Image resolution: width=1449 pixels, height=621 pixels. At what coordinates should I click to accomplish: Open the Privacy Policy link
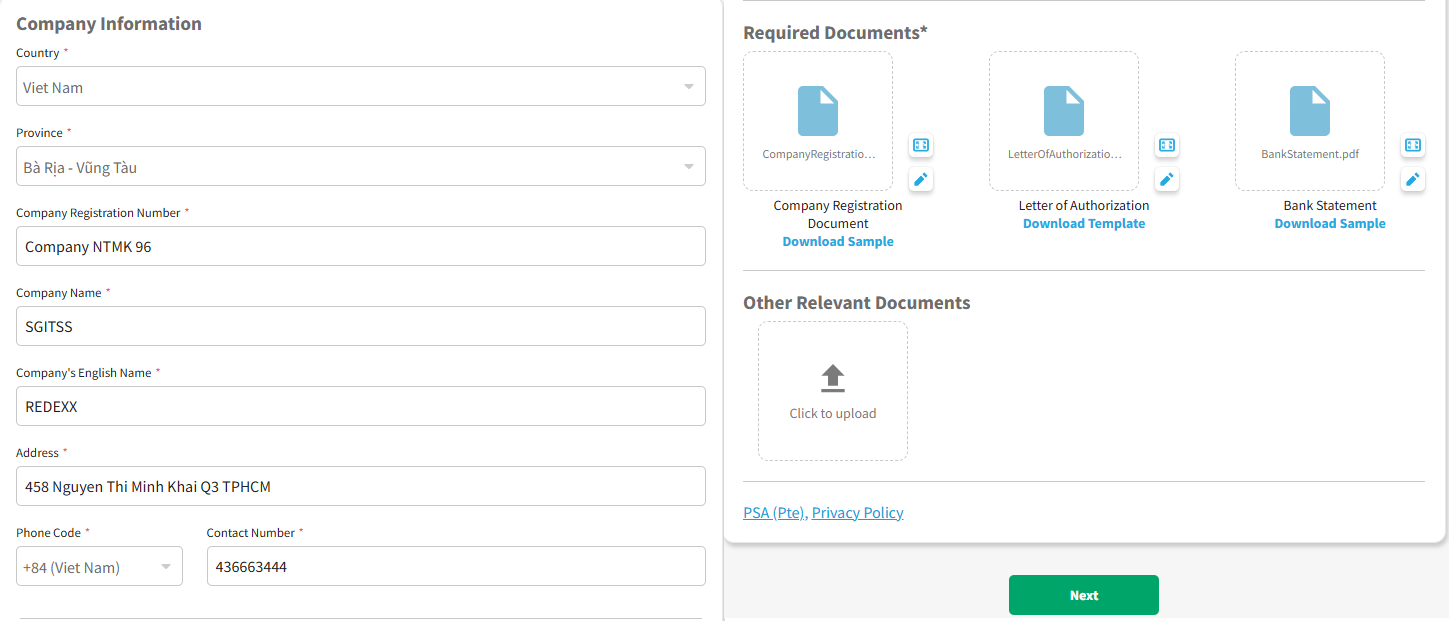click(857, 513)
